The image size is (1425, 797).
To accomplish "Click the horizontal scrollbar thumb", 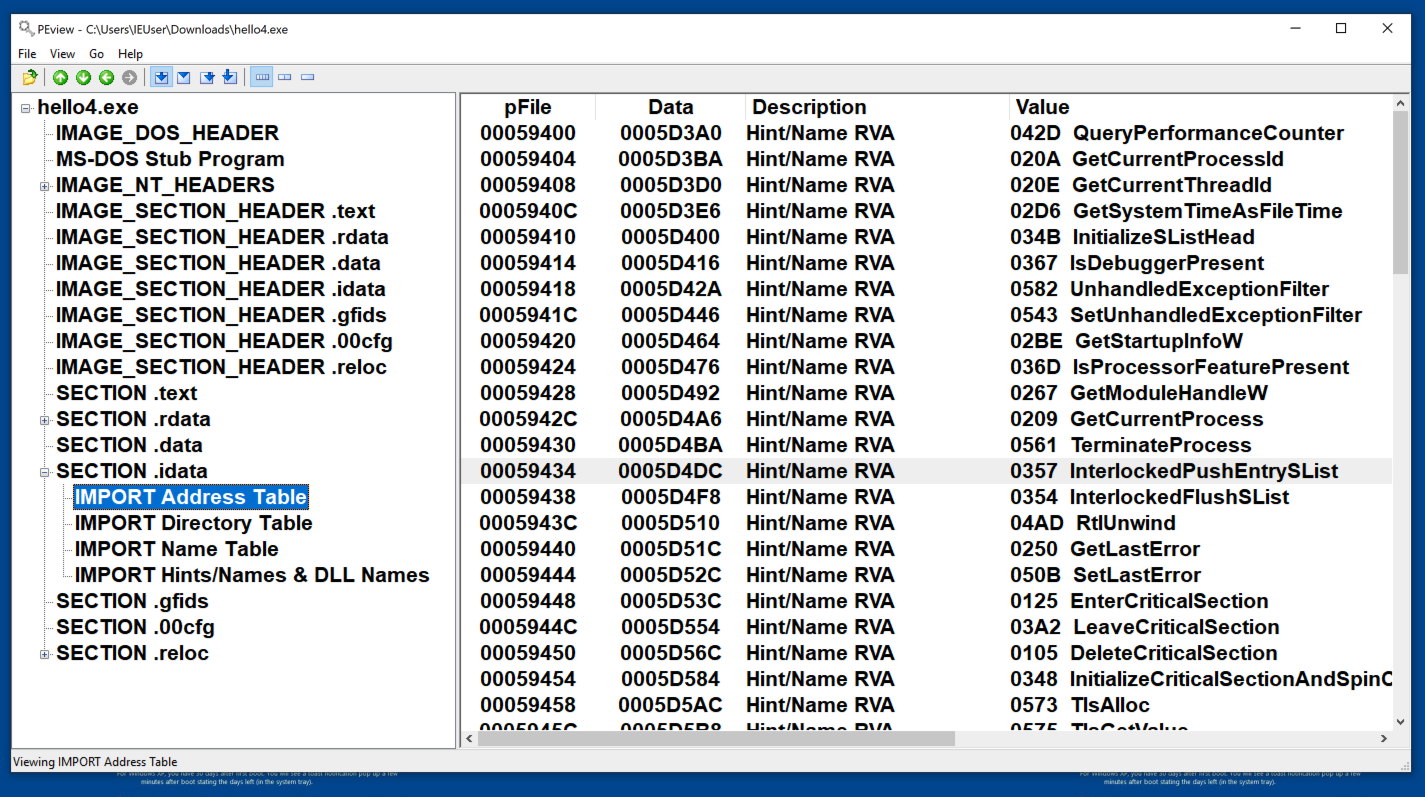I will tap(716, 739).
